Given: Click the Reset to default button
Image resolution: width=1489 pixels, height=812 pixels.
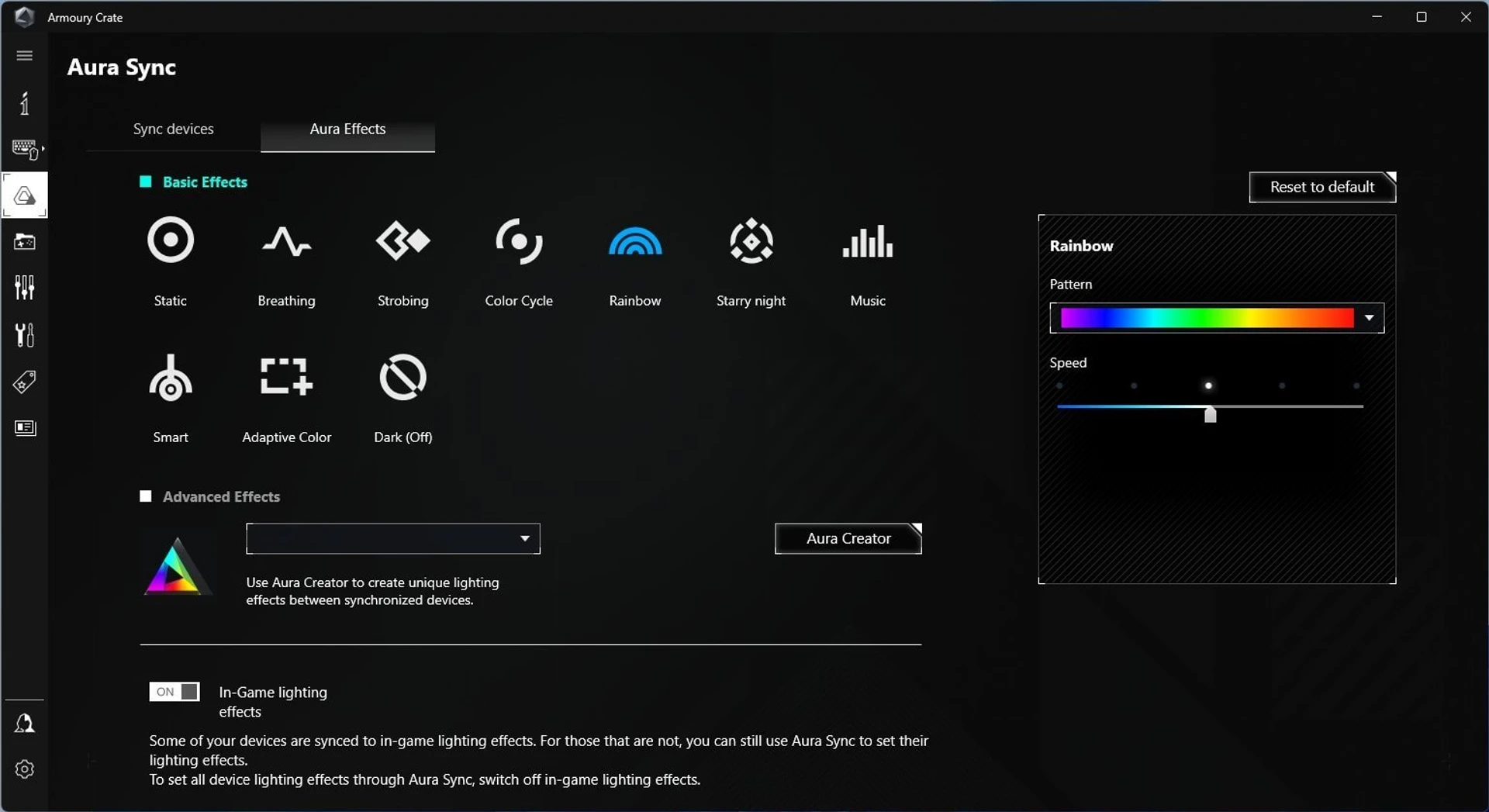Looking at the screenshot, I should click(1322, 187).
